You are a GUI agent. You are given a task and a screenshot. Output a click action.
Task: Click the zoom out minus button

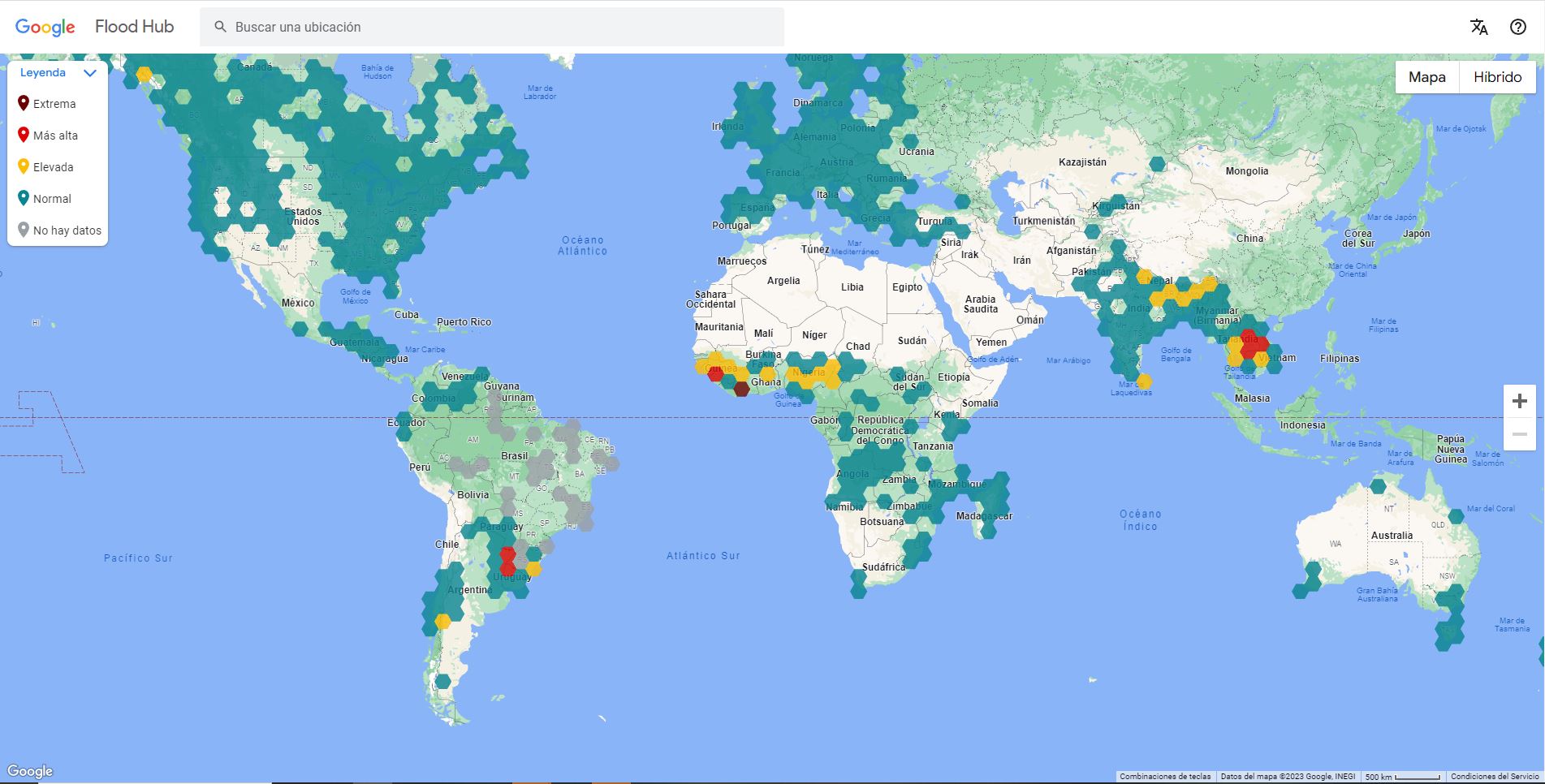click(x=1519, y=435)
